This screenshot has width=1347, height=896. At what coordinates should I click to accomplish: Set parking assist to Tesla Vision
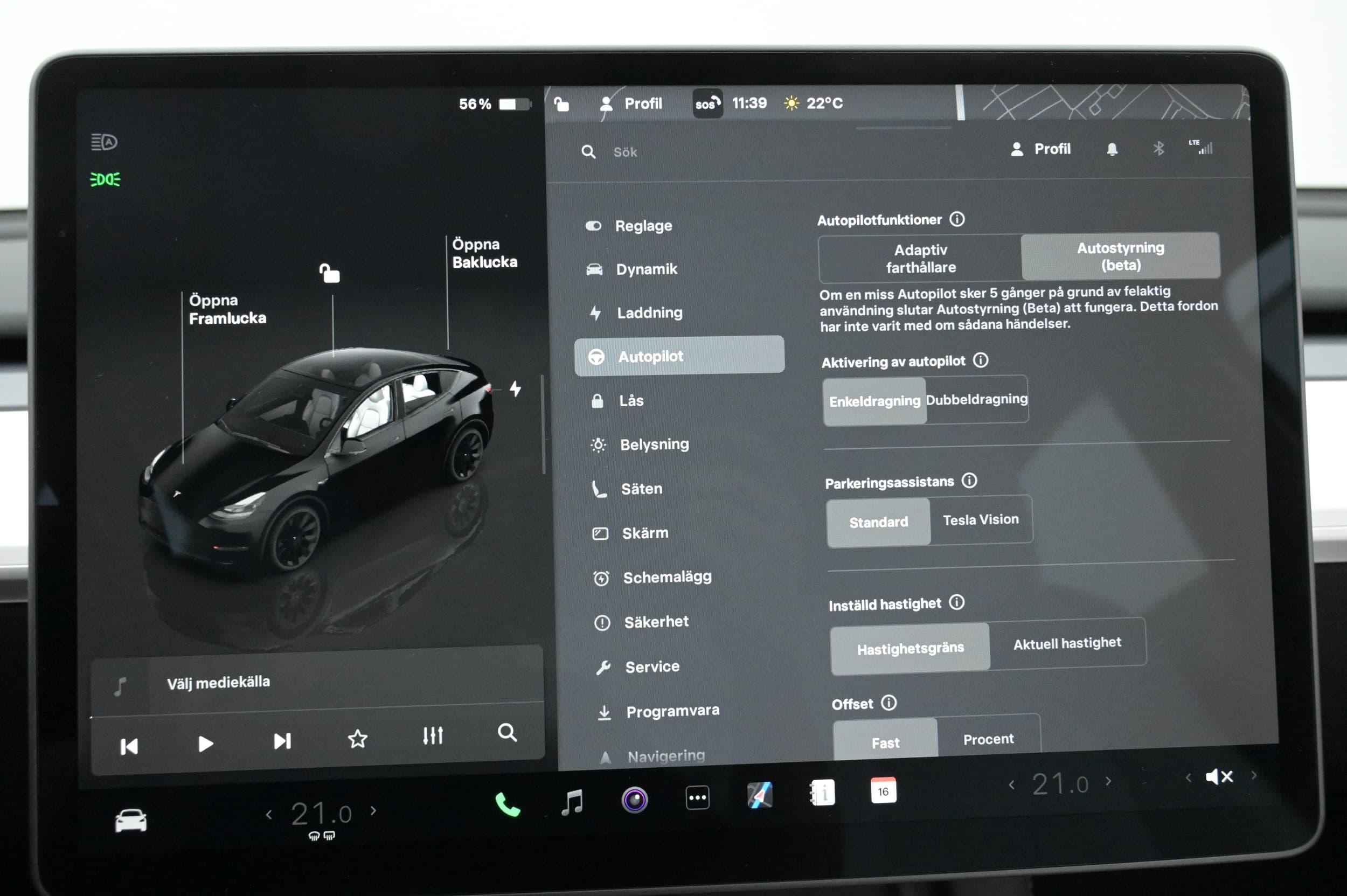[x=981, y=519]
